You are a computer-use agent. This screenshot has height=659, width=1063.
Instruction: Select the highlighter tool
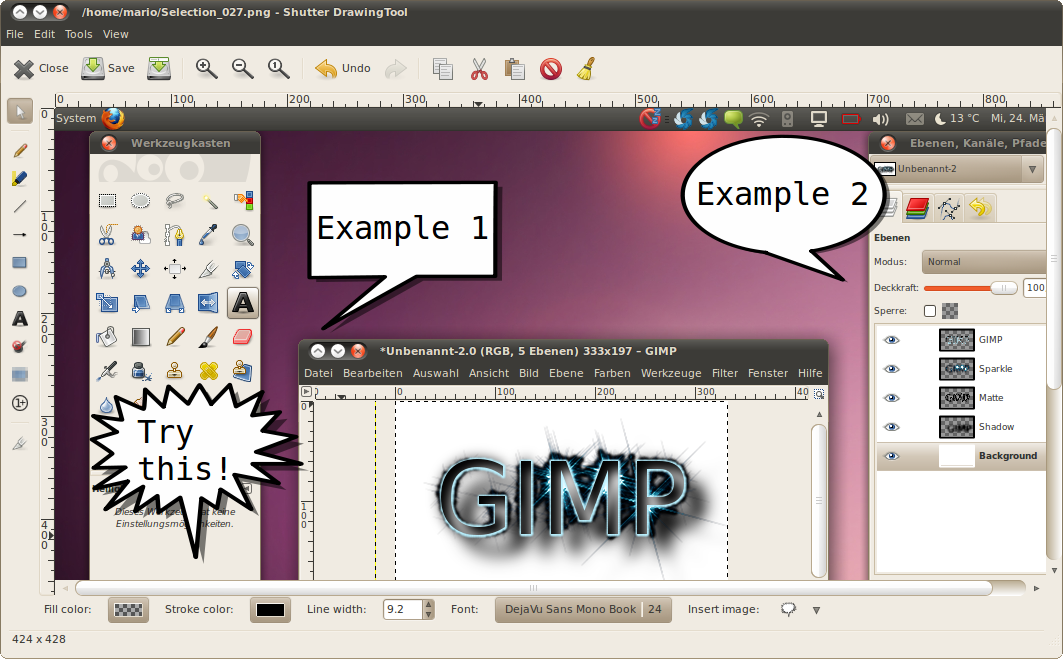[x=19, y=178]
